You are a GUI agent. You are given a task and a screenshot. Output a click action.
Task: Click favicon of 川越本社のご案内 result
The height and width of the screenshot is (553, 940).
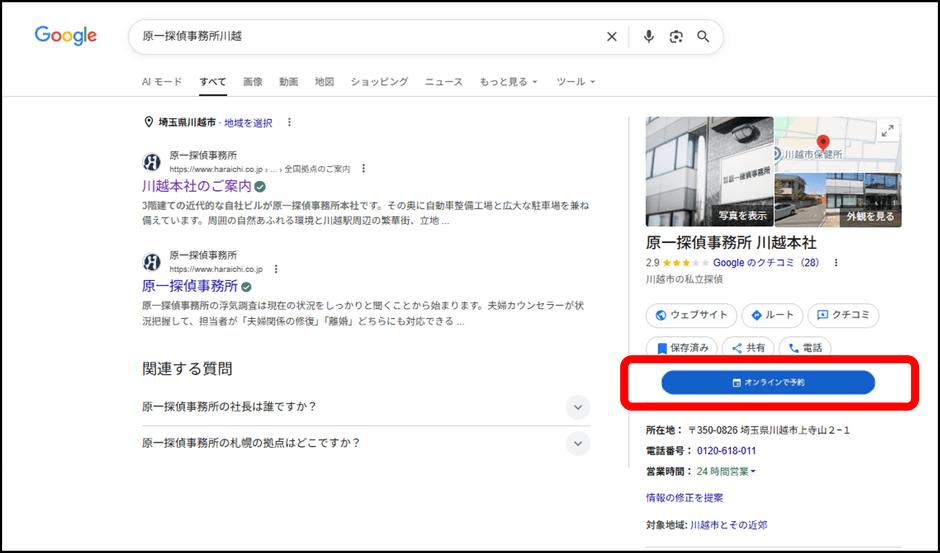pos(152,162)
